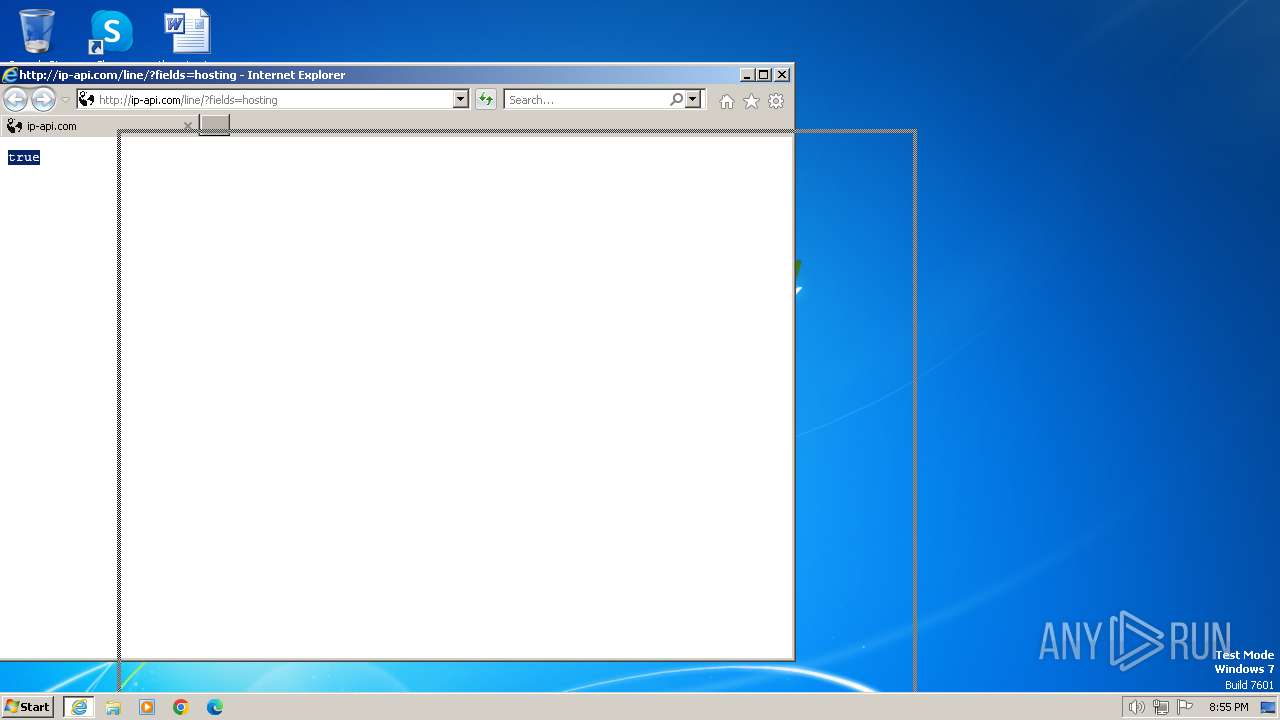Image resolution: width=1280 pixels, height=720 pixels.
Task: Open the recent pages dropdown arrow
Action: point(65,100)
